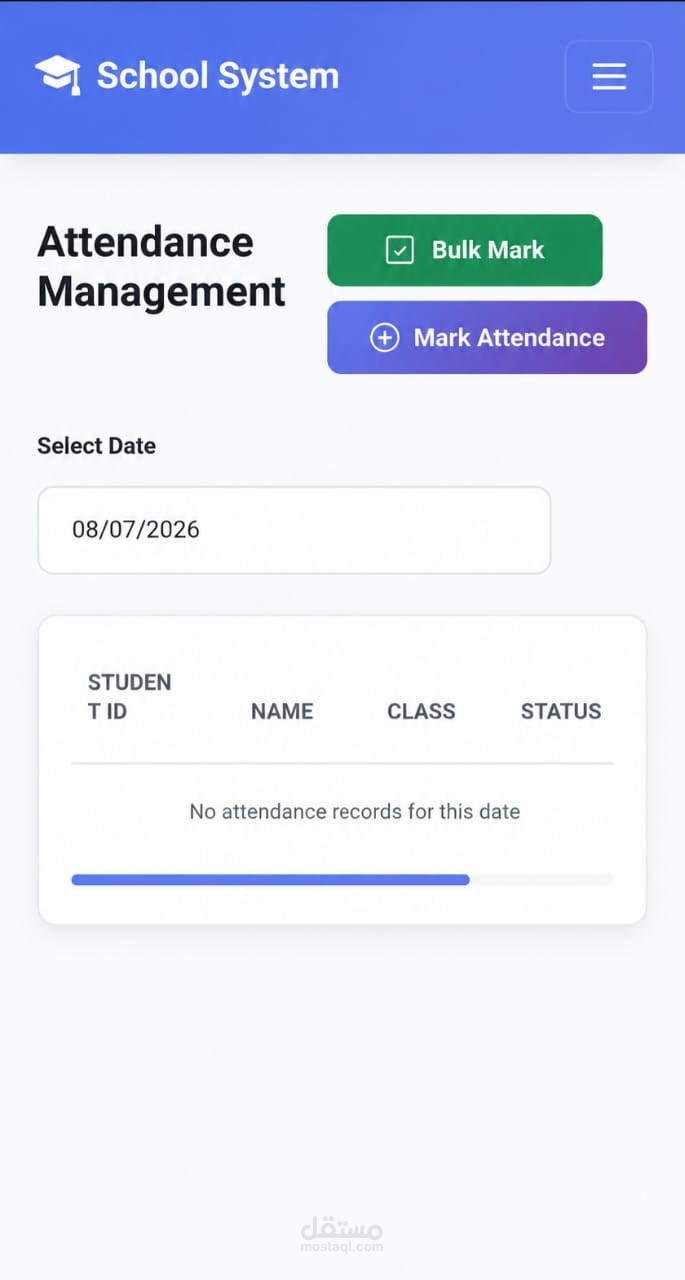The height and width of the screenshot is (1280, 685).
Task: Click the white attendance table card
Action: [x=342, y=770]
